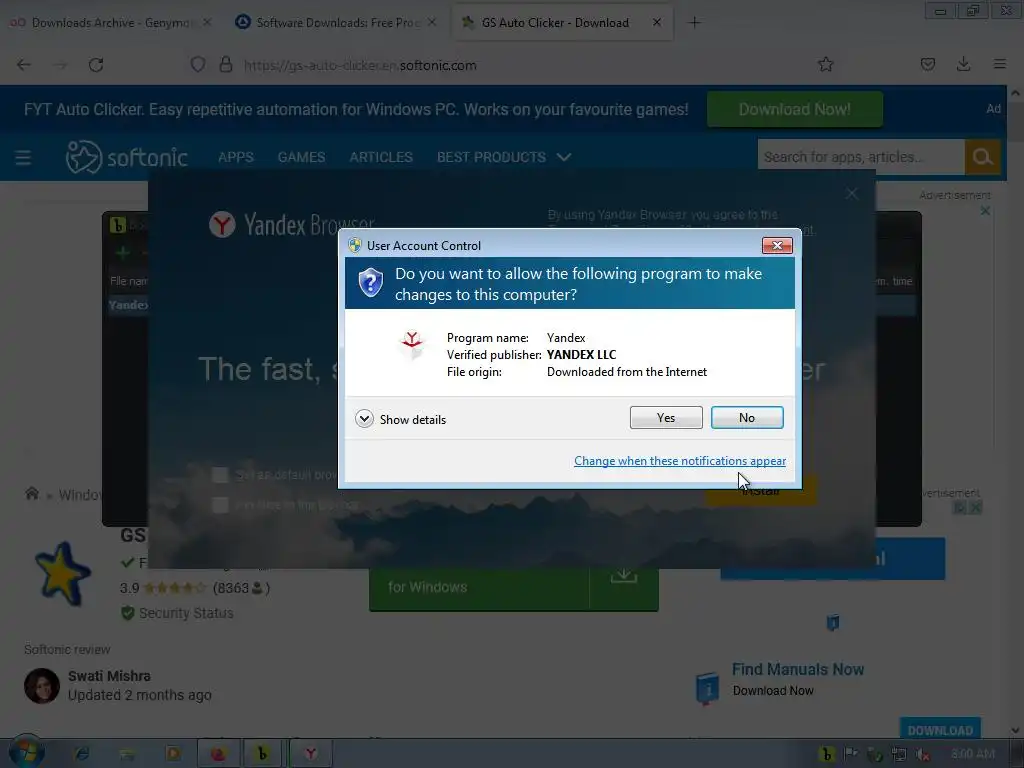Open Change when these notifications appear link
This screenshot has width=1024, height=768.
tap(680, 461)
